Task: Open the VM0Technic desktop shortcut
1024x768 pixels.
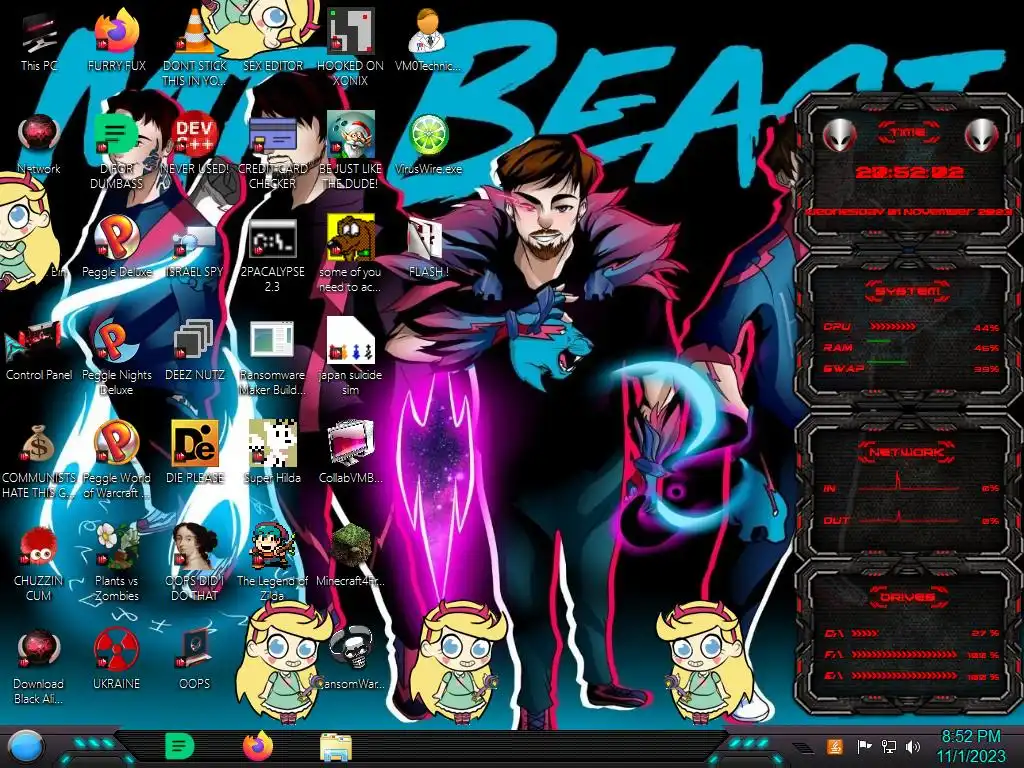Action: tap(428, 40)
